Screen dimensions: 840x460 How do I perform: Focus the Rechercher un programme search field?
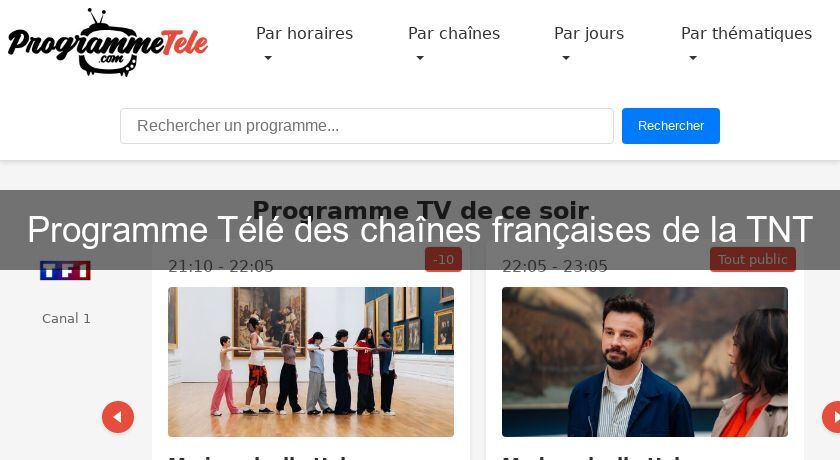[x=367, y=126]
